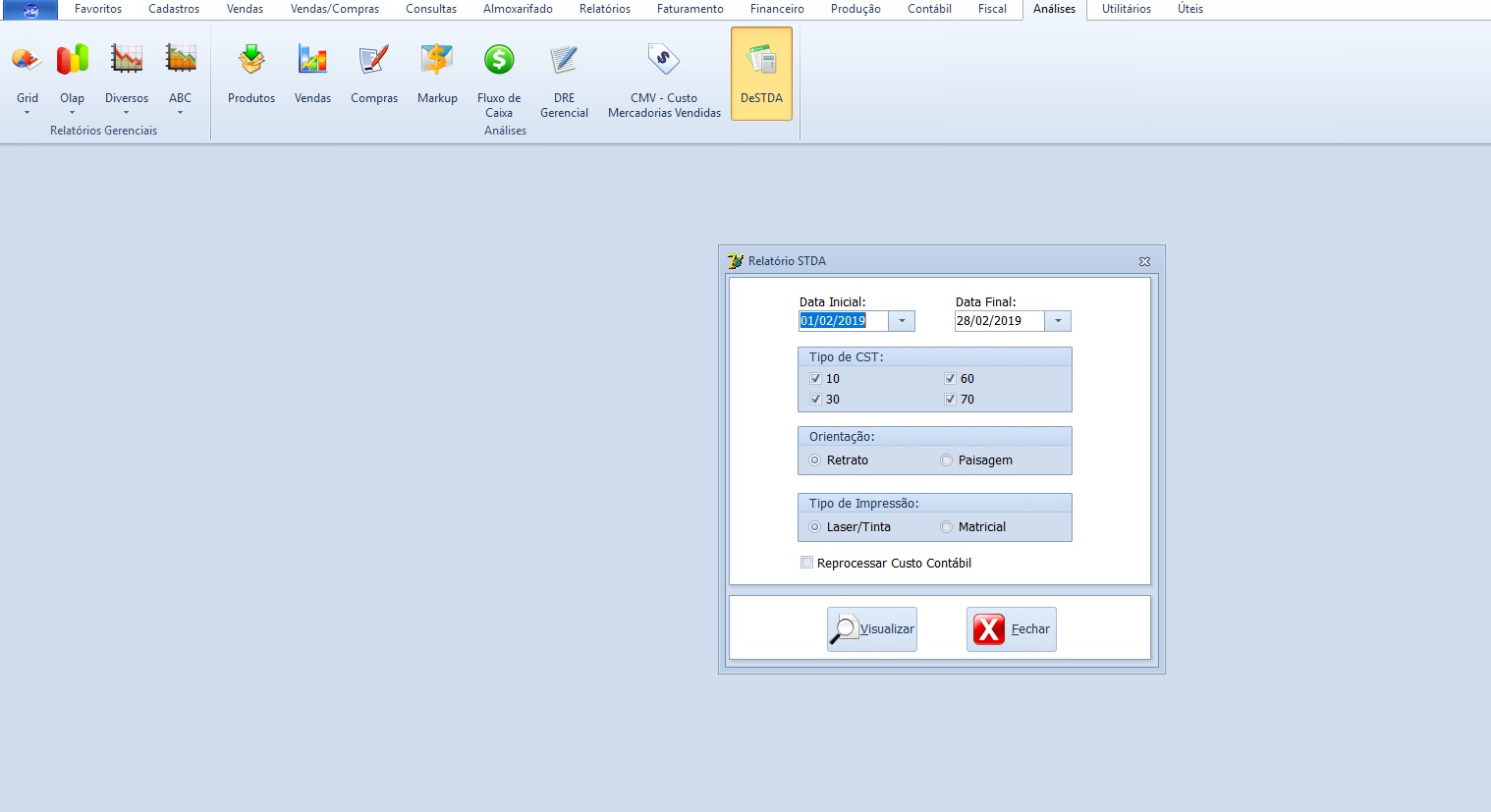Switch to the Financeiro tab
The image size is (1491, 812).
click(x=777, y=9)
